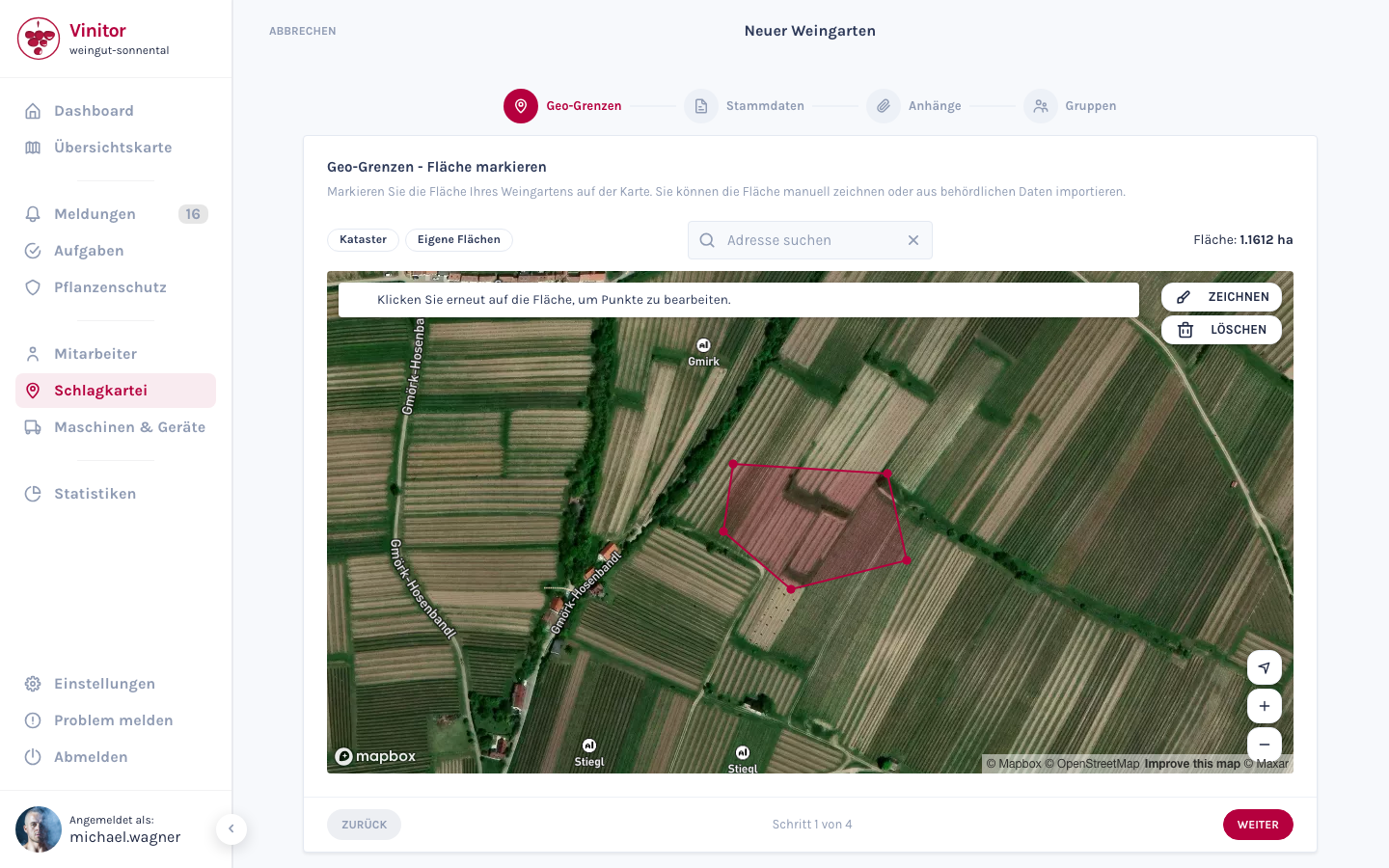Select the Geo-Grenzen step icon
The width and height of the screenshot is (1389, 868).
(x=521, y=106)
